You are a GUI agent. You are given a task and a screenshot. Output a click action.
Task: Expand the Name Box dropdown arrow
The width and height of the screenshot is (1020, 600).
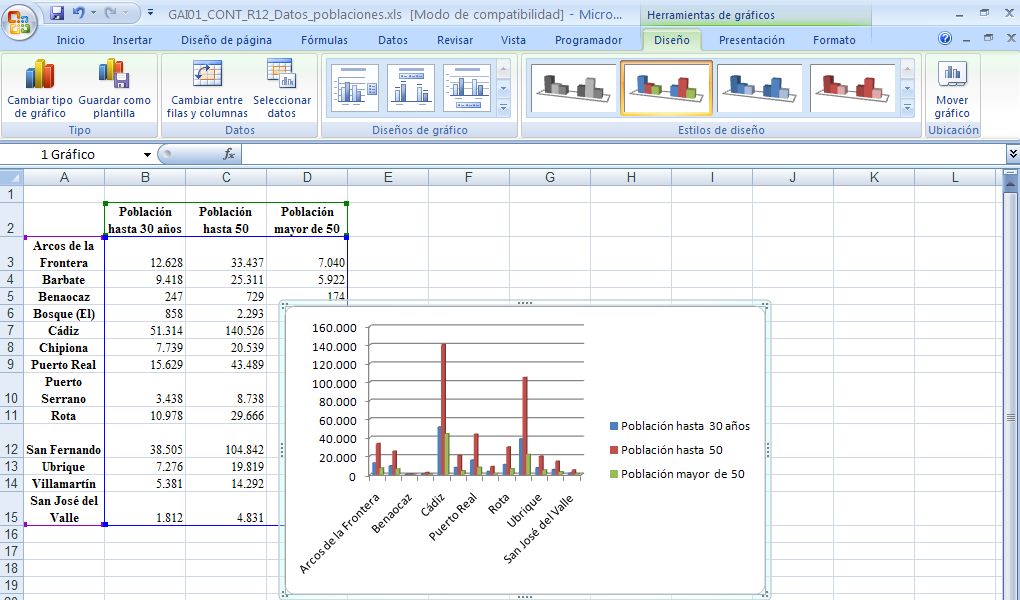click(x=147, y=155)
